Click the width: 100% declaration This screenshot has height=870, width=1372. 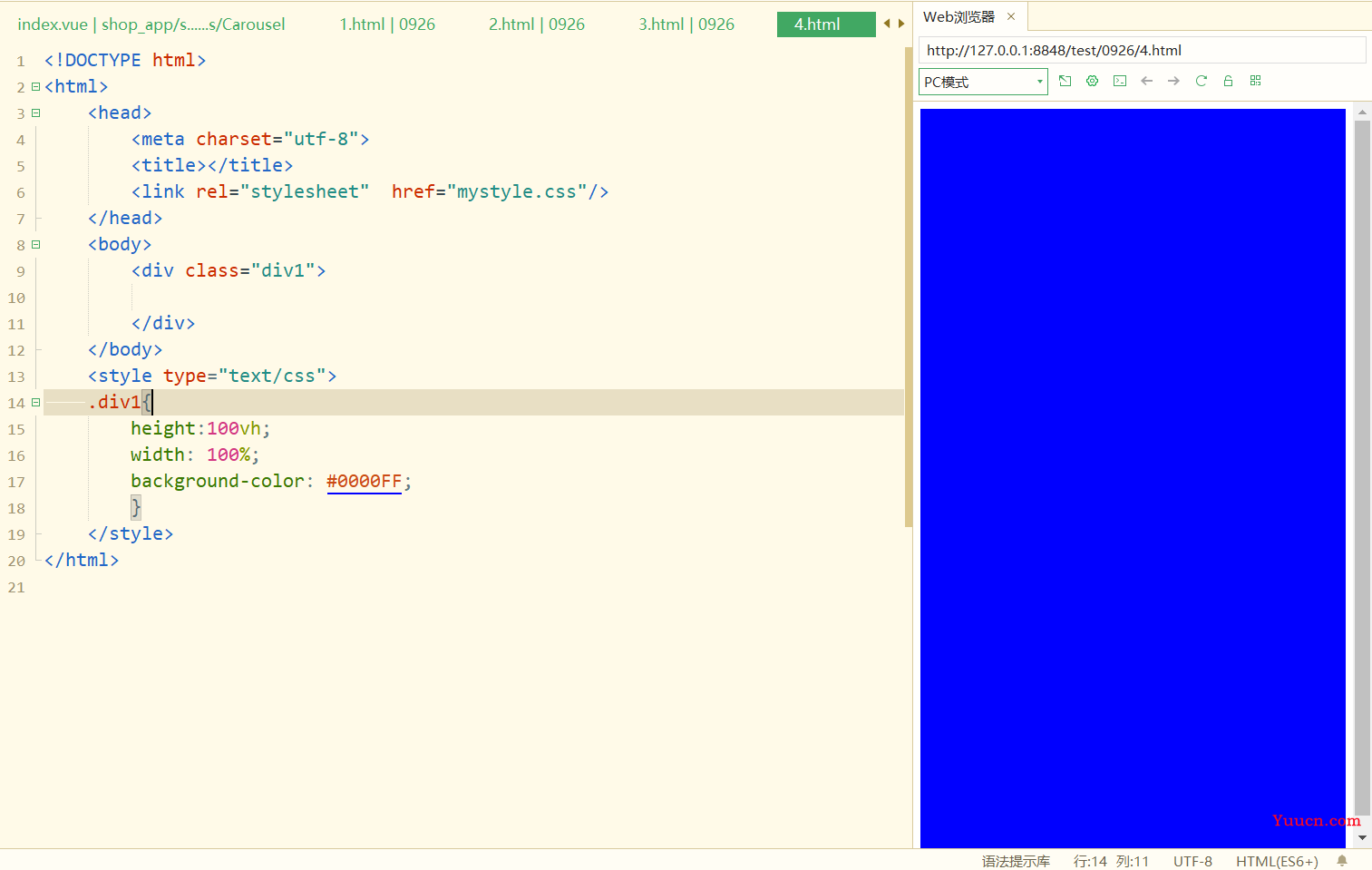pos(195,455)
